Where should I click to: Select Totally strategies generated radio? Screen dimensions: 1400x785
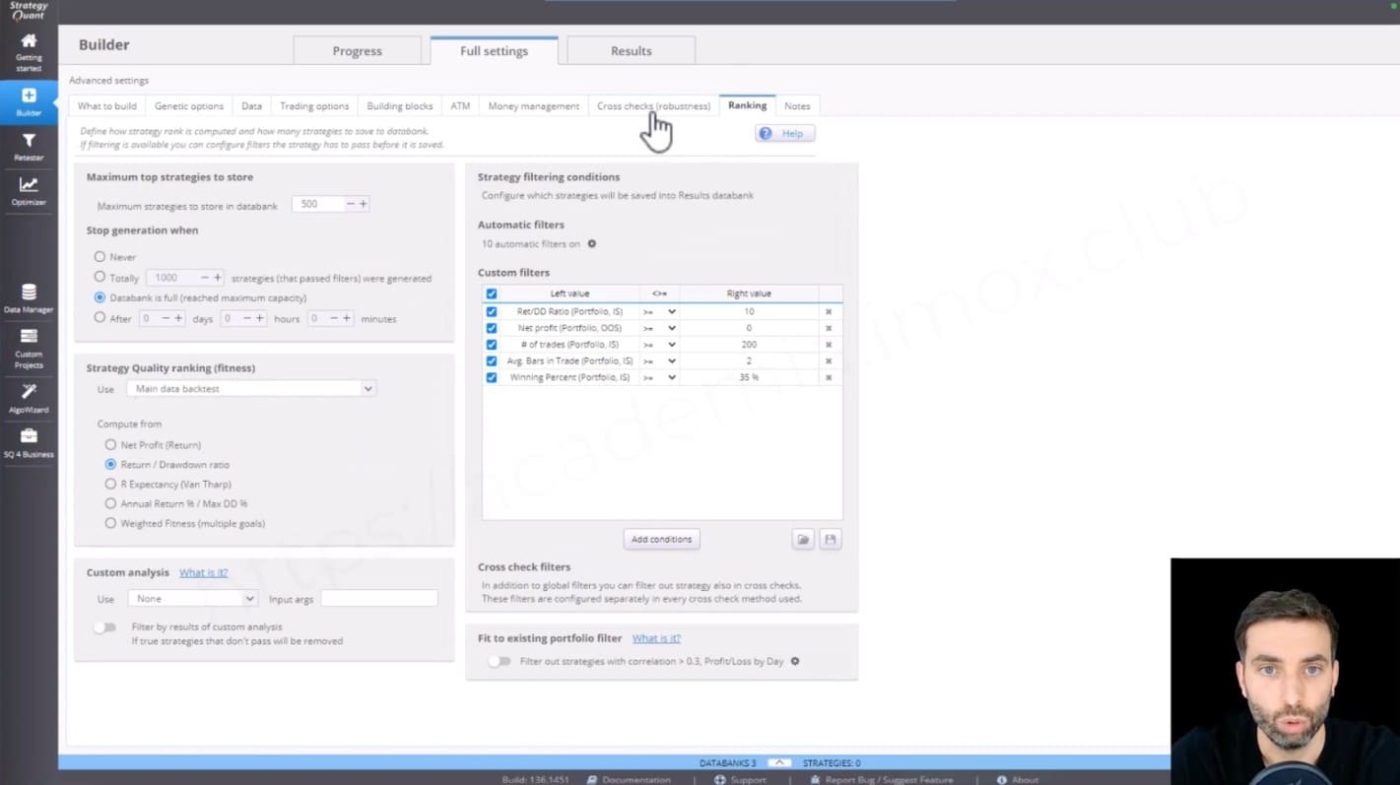99,277
